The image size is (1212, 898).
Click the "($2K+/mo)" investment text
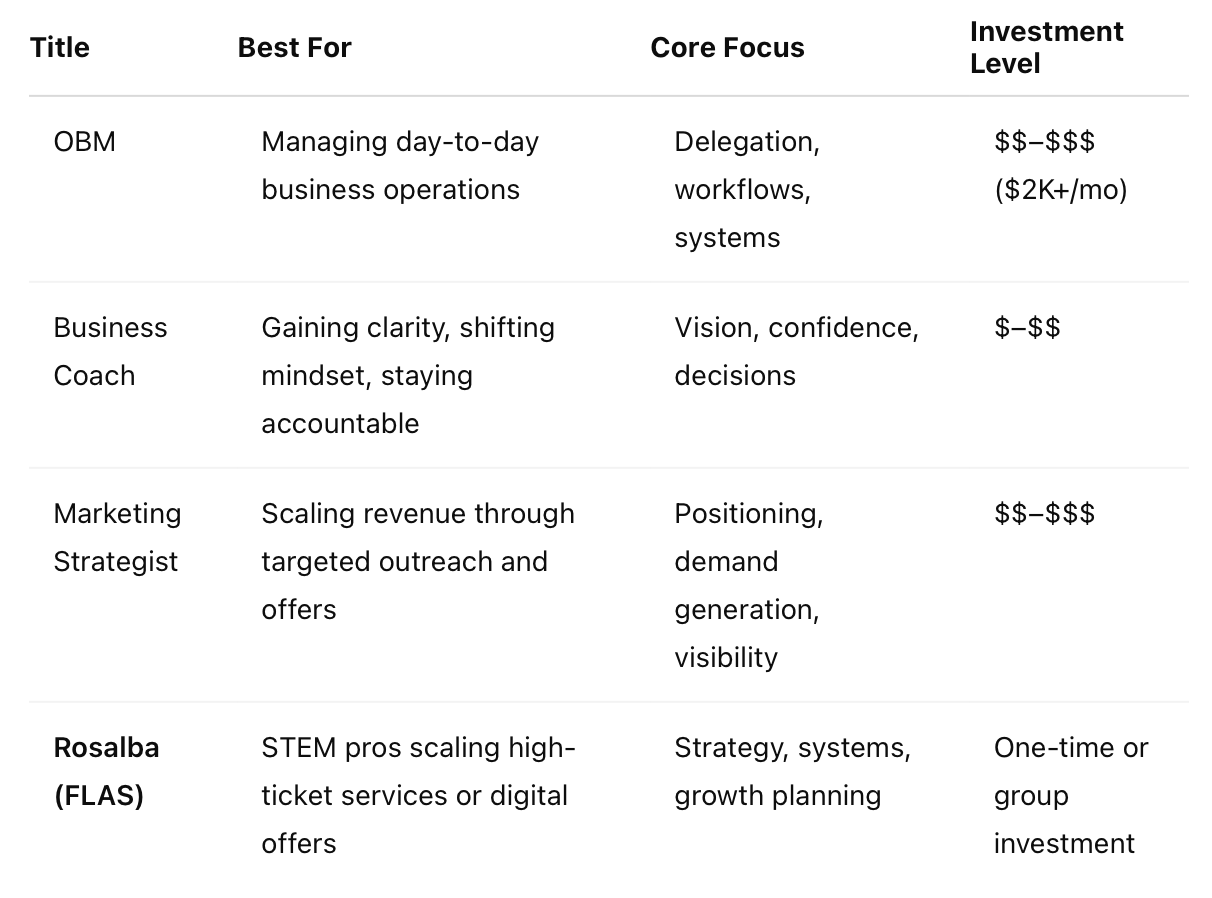pos(1061,190)
